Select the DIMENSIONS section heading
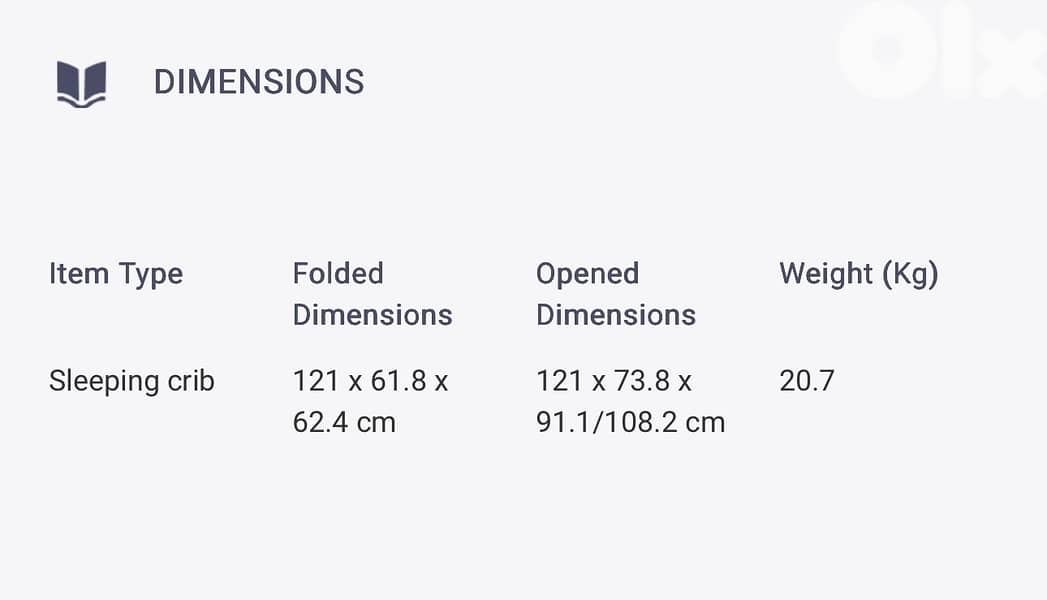 point(258,82)
